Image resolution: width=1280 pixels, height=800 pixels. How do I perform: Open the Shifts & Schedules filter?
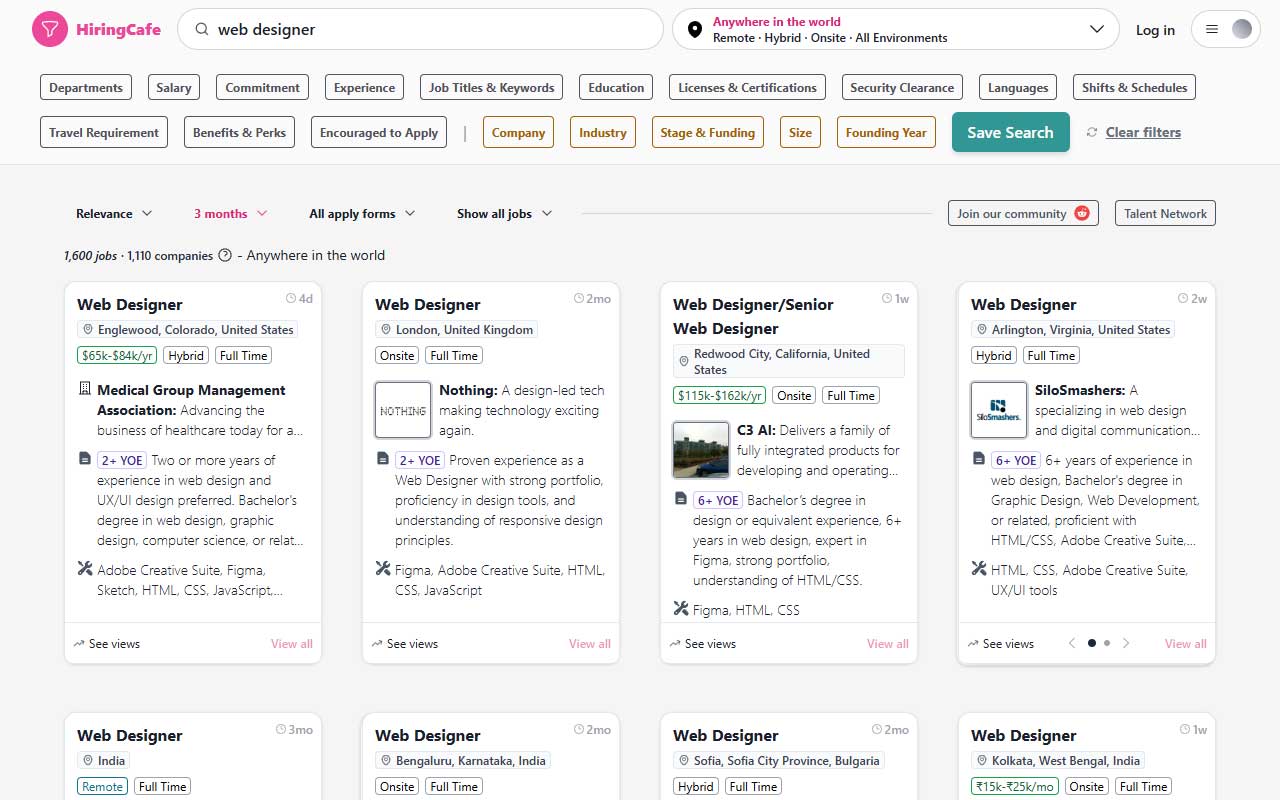point(1134,87)
